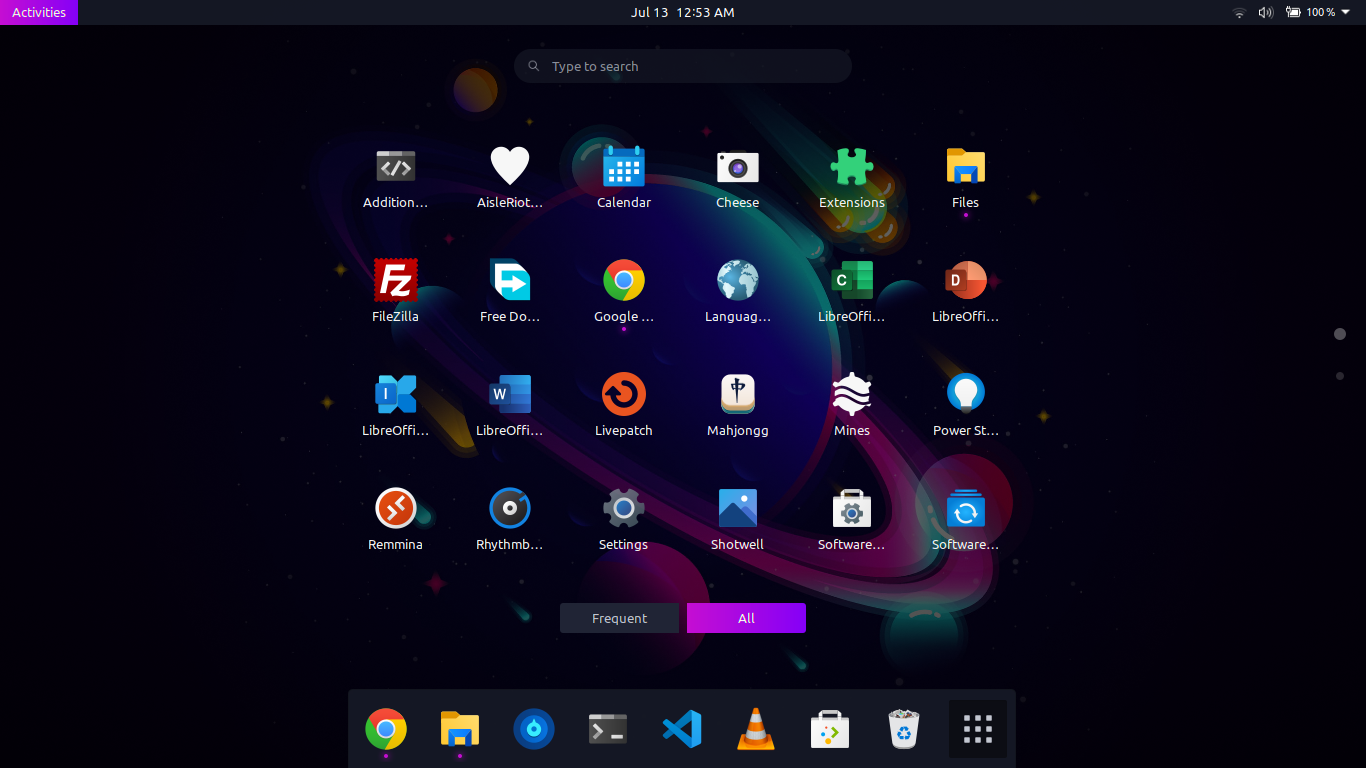This screenshot has width=1366, height=768.
Task: Launch Google Chrome from the app grid
Action: [x=623, y=280]
